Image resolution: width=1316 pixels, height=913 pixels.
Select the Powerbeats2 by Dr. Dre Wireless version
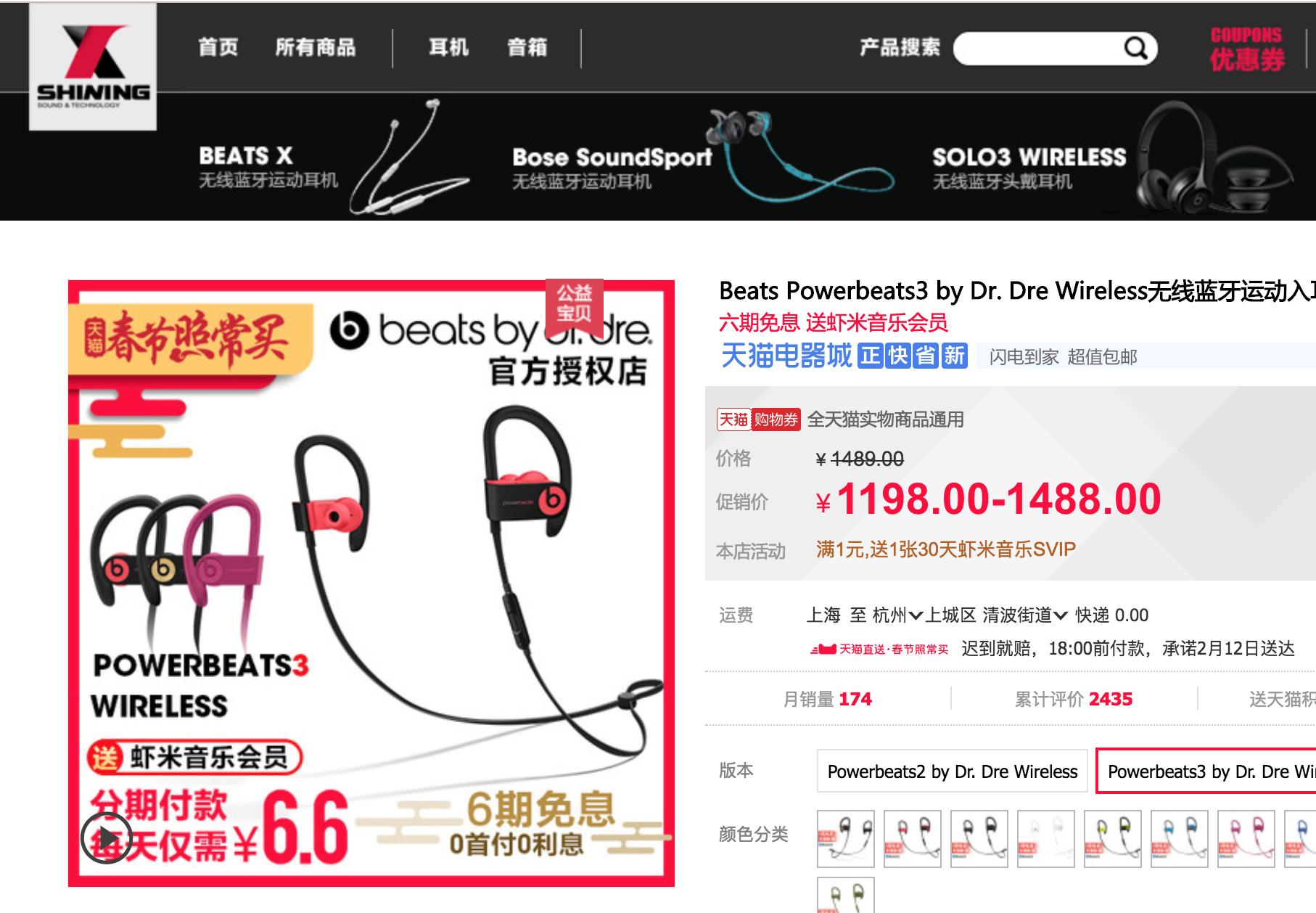click(x=952, y=771)
